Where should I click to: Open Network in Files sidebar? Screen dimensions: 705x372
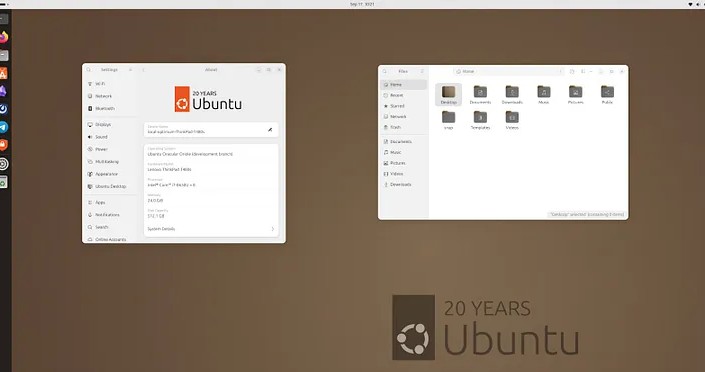click(403, 117)
